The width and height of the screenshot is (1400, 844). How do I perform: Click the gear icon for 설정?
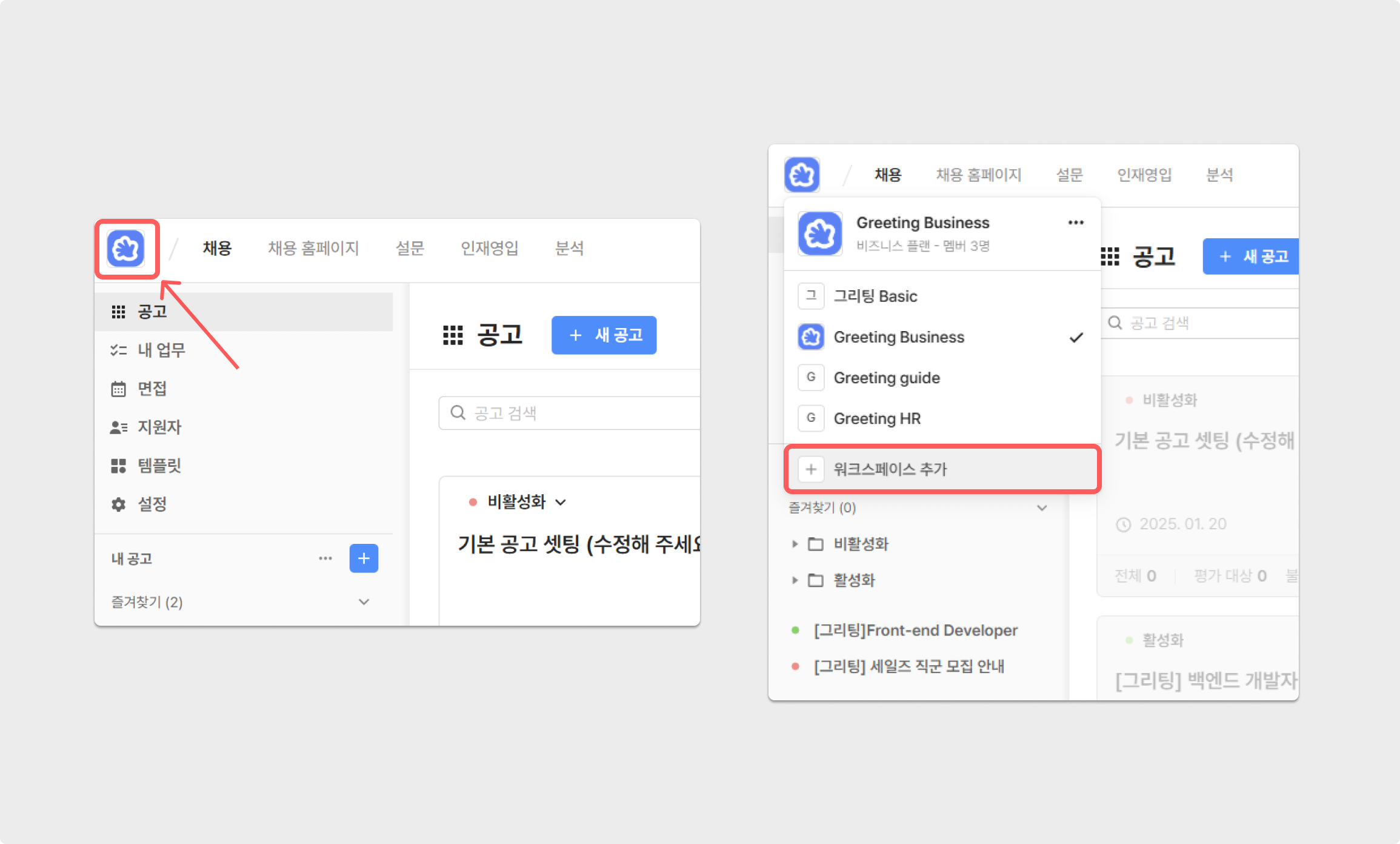[118, 504]
